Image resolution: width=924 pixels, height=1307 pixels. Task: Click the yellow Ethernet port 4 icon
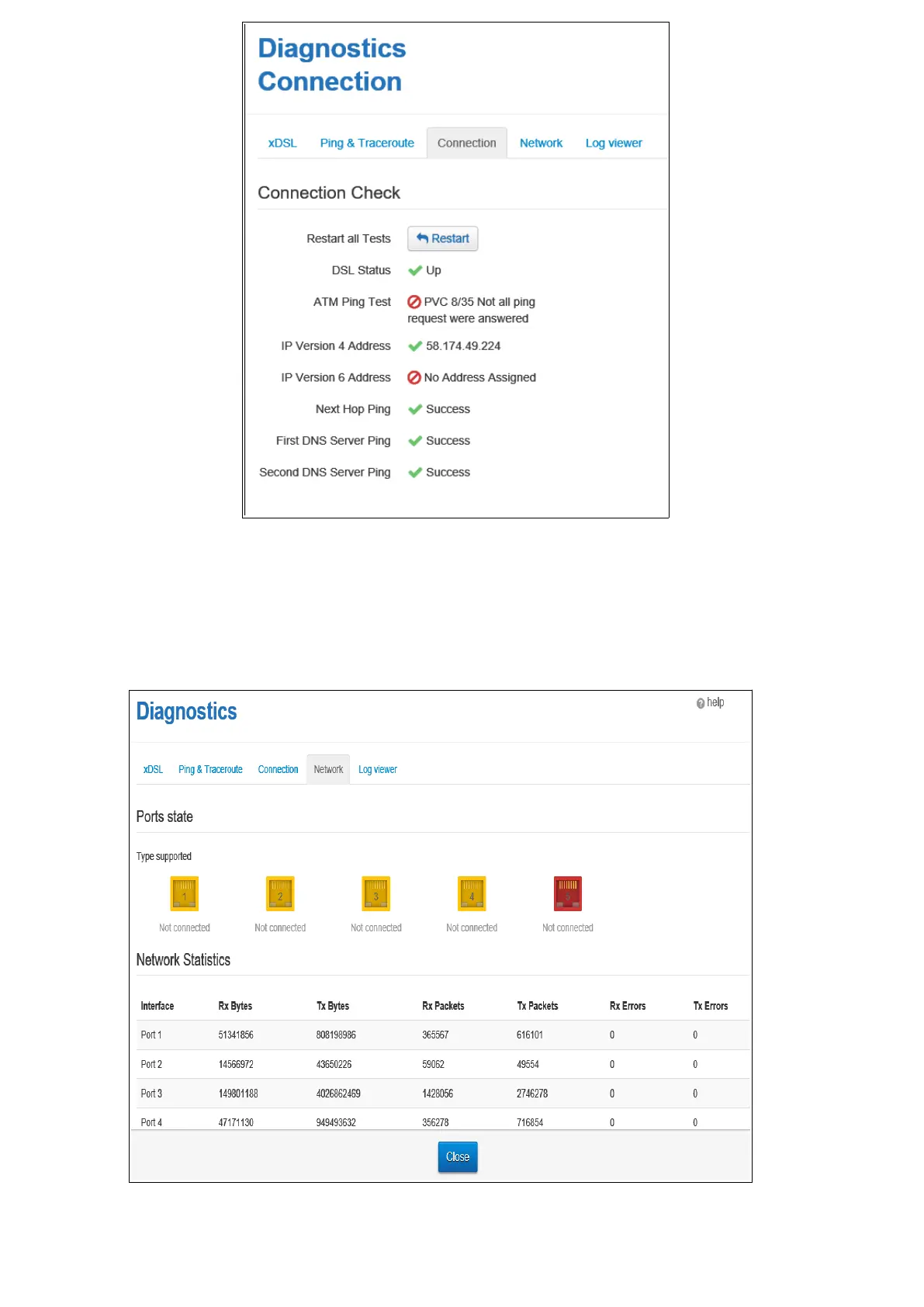pyautogui.click(x=472, y=893)
